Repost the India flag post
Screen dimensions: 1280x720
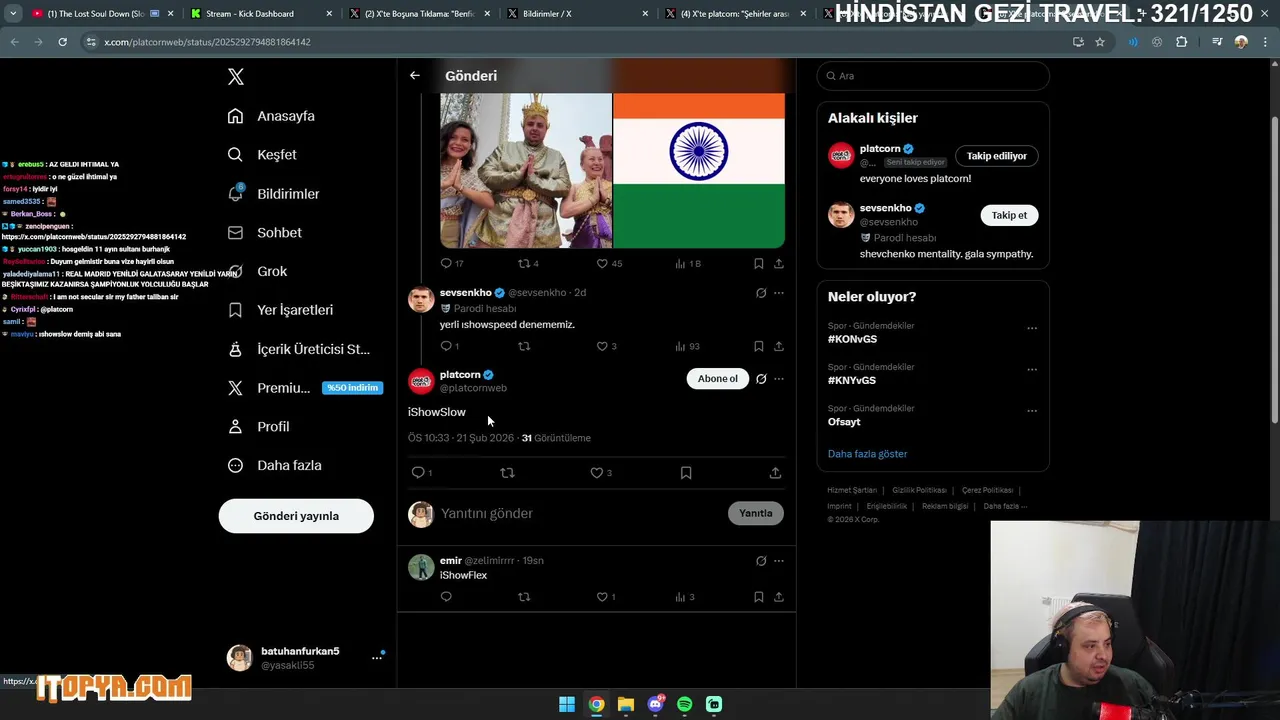pos(523,264)
